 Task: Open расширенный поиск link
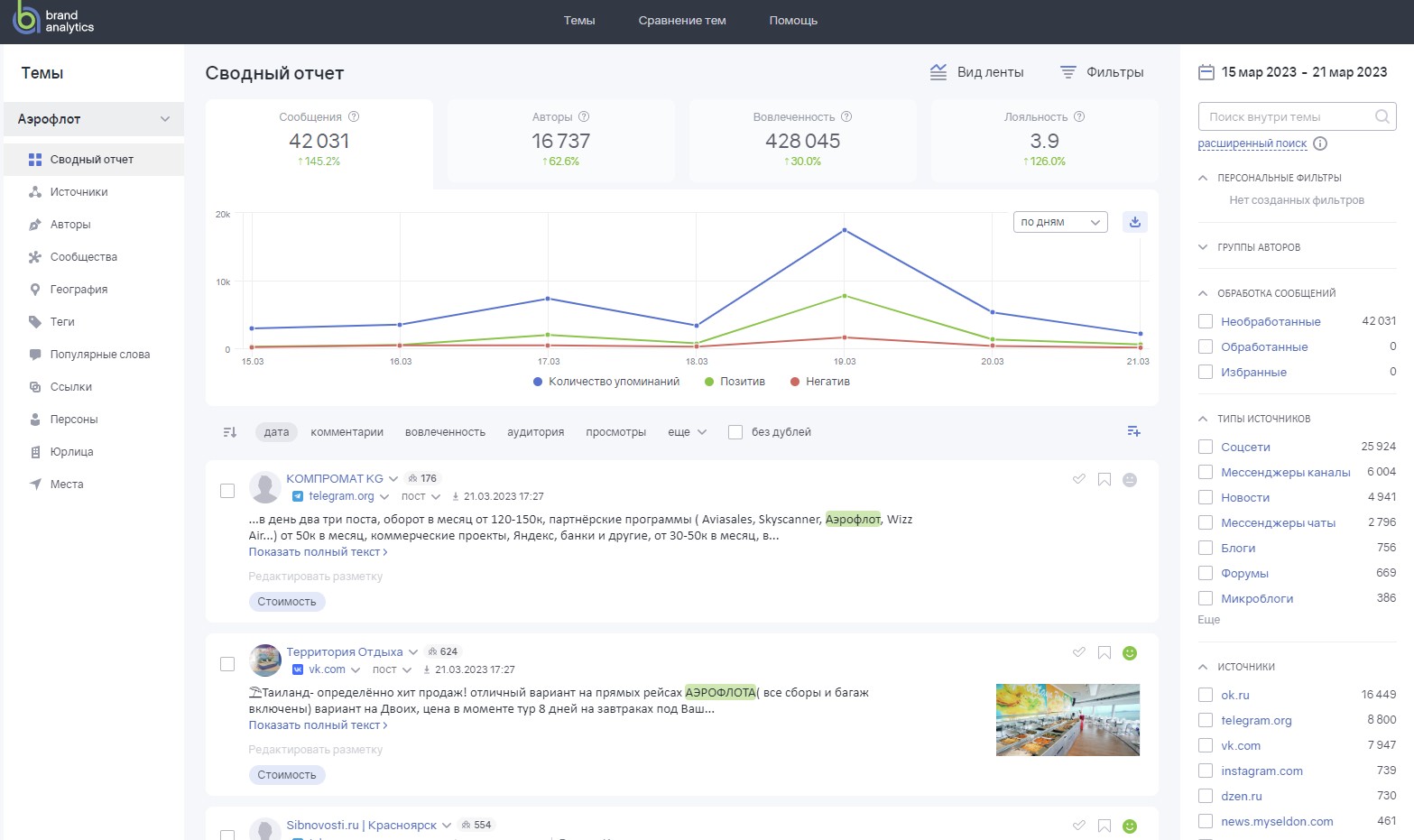click(x=1252, y=143)
